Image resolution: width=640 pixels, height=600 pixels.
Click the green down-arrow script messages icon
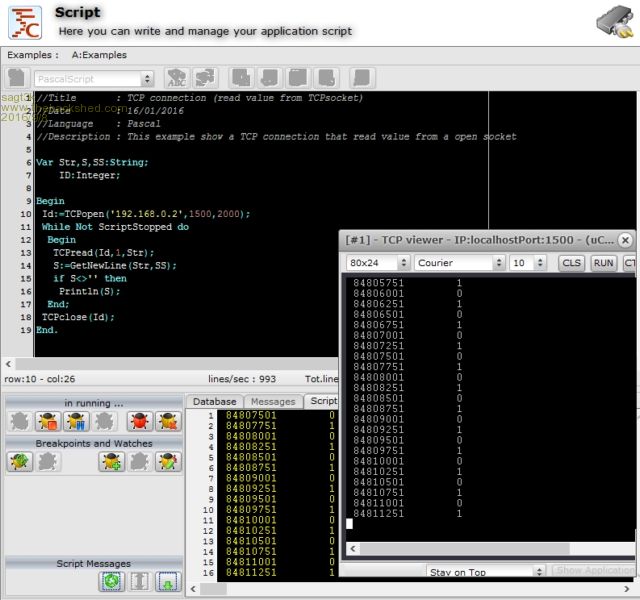pos(167,581)
